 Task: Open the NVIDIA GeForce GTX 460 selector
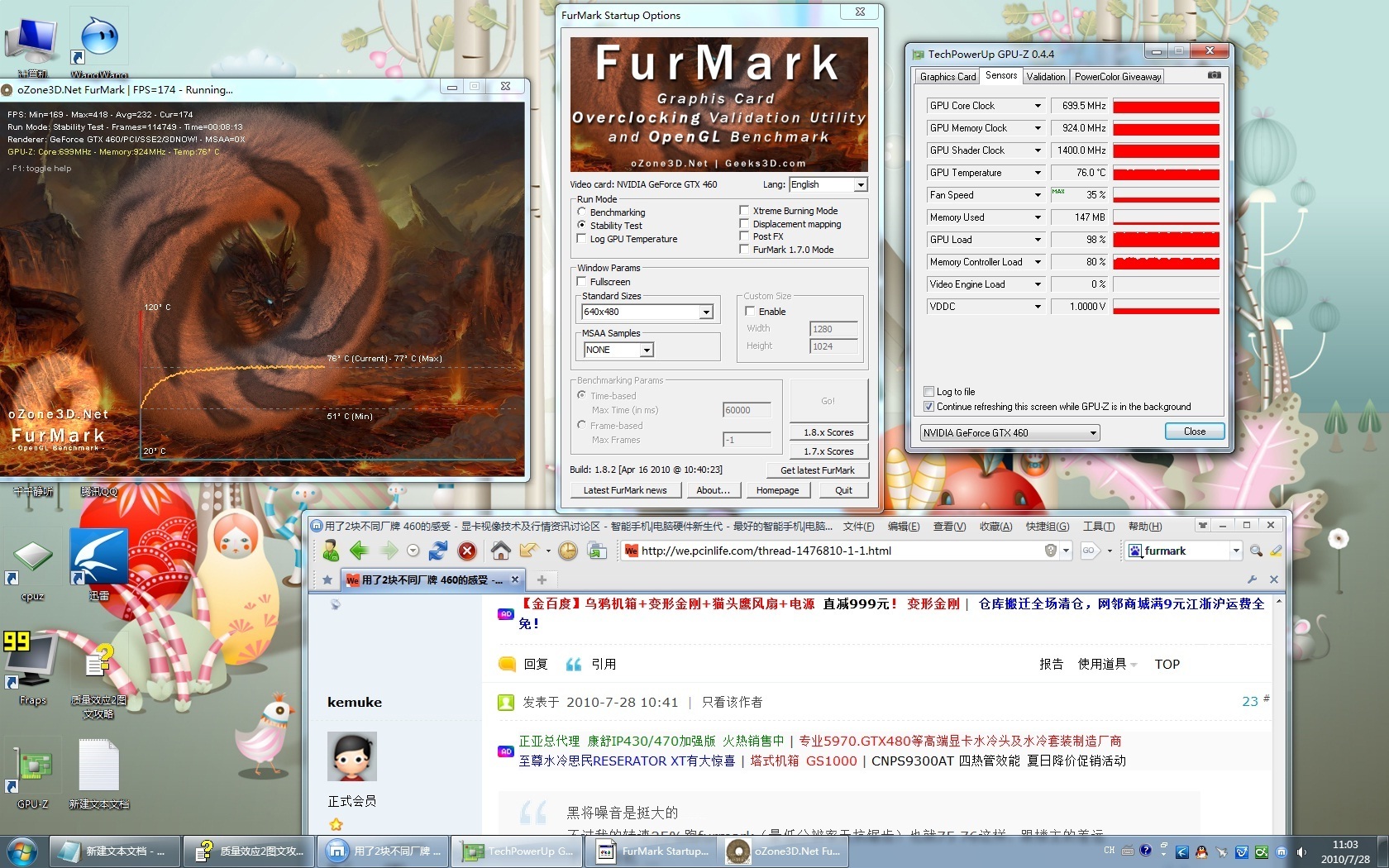point(1010,433)
